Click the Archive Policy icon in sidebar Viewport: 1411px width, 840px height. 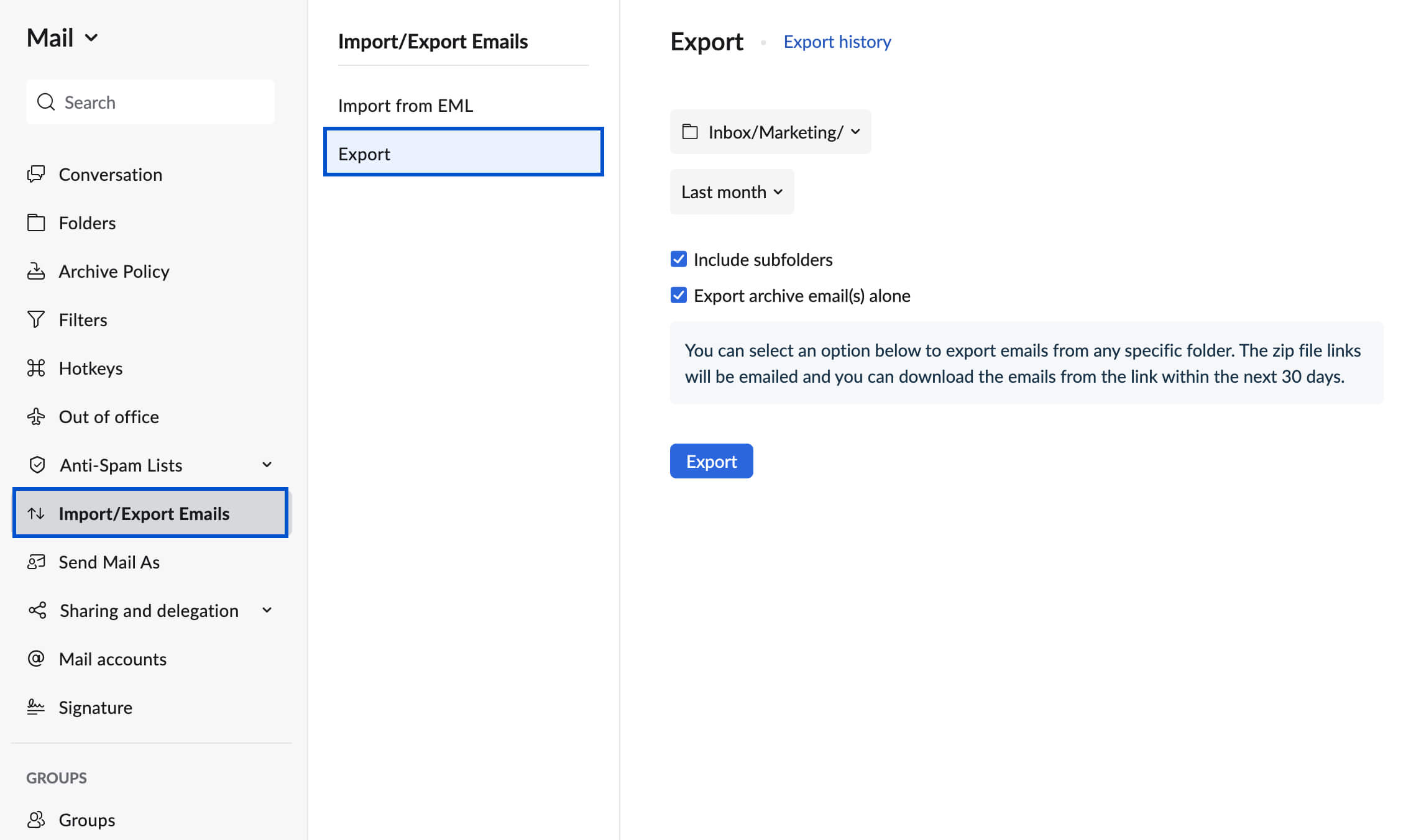[x=35, y=270]
